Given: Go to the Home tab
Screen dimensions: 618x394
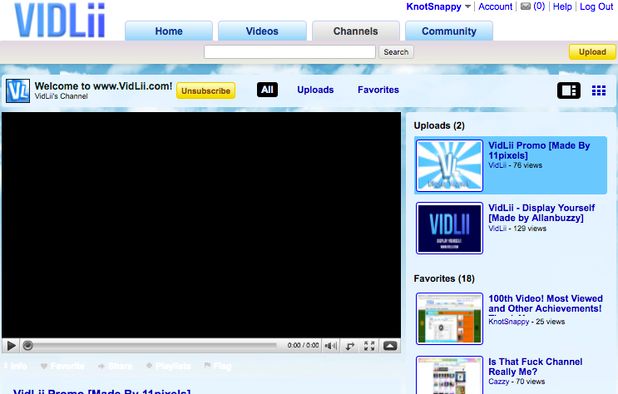Looking at the screenshot, I should 169,31.
